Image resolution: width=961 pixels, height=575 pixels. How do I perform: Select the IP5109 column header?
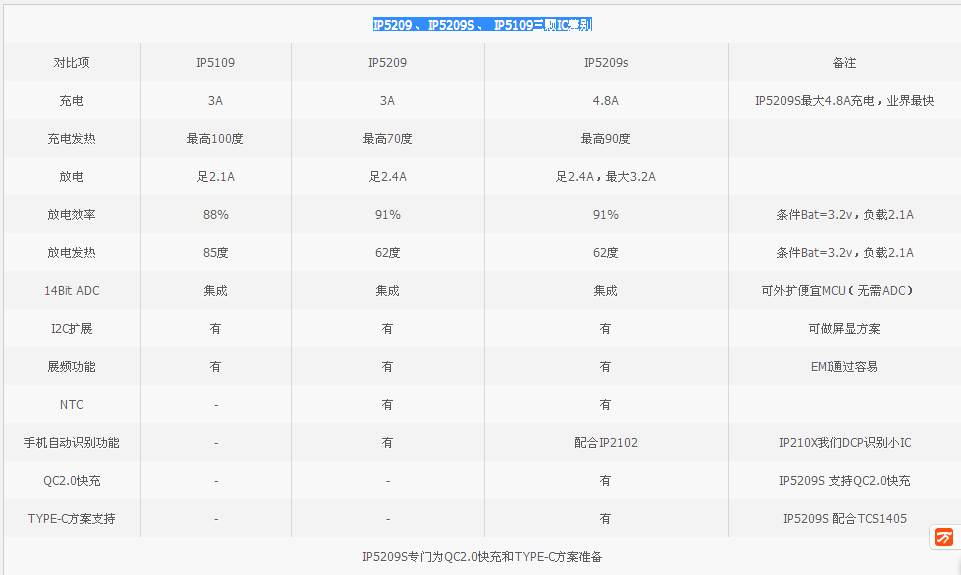point(215,63)
